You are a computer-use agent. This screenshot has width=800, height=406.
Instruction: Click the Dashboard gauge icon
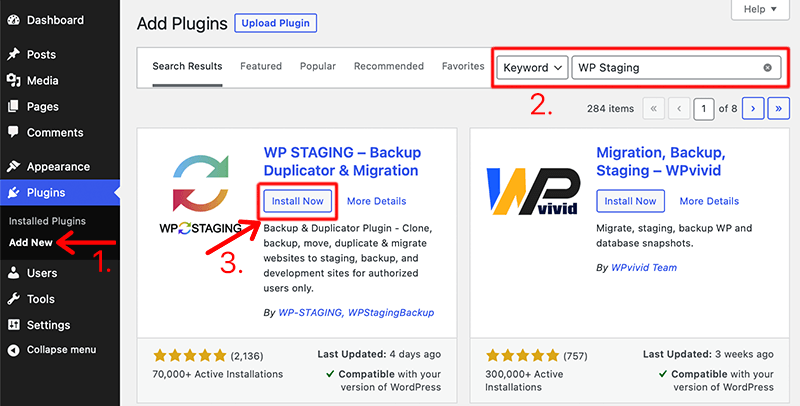[x=14, y=20]
